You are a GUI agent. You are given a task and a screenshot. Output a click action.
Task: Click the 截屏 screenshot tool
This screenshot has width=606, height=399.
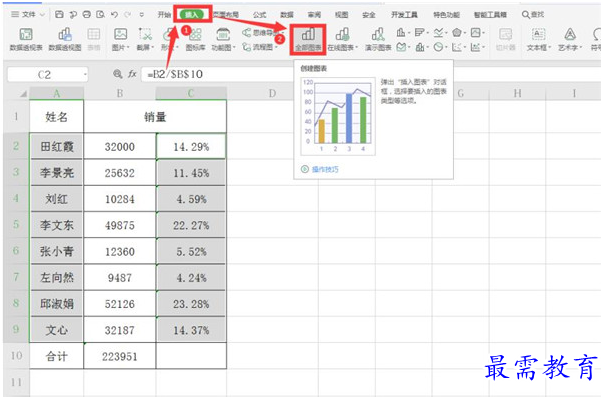click(145, 39)
